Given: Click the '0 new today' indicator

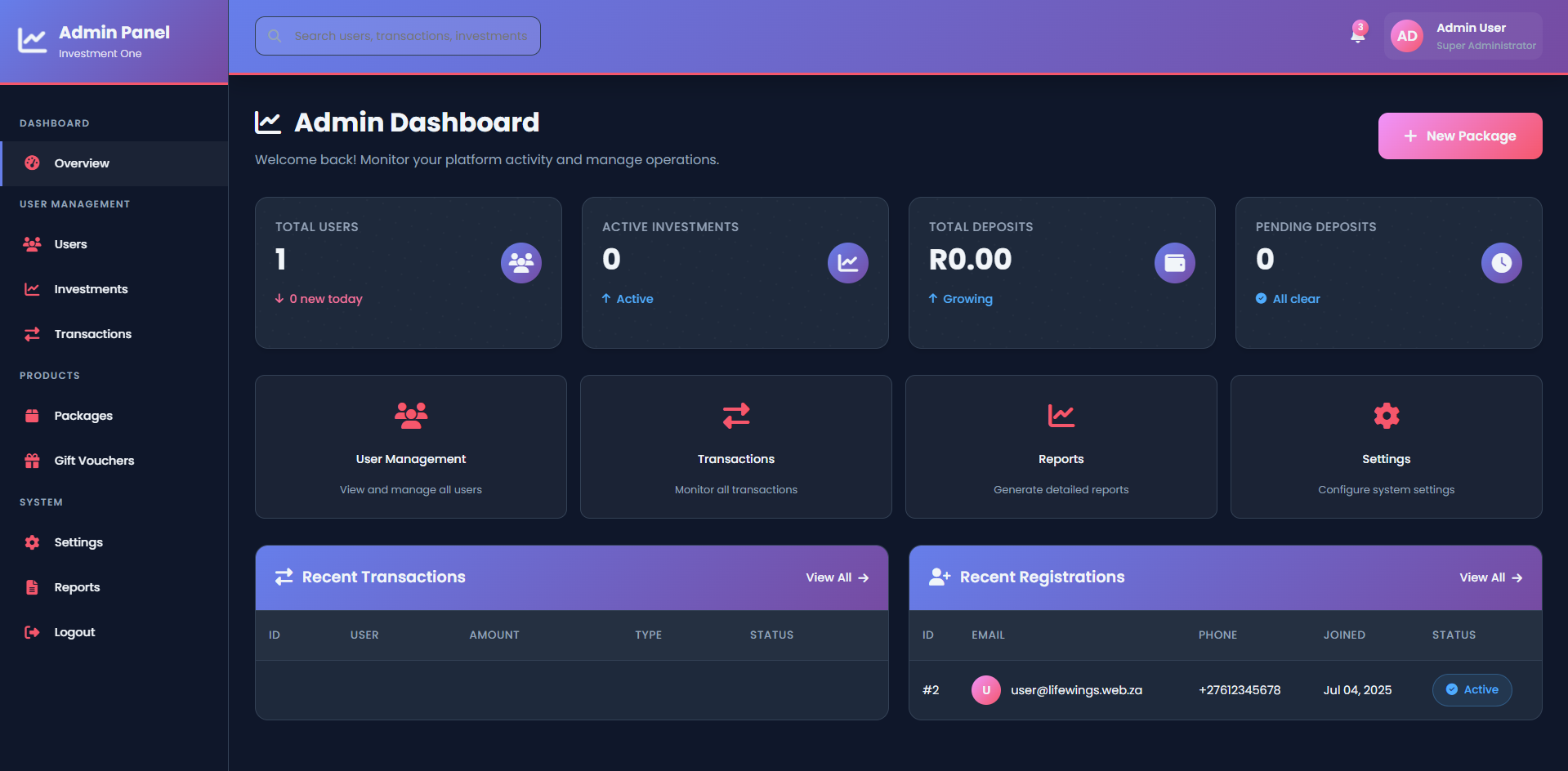Looking at the screenshot, I should tap(319, 299).
